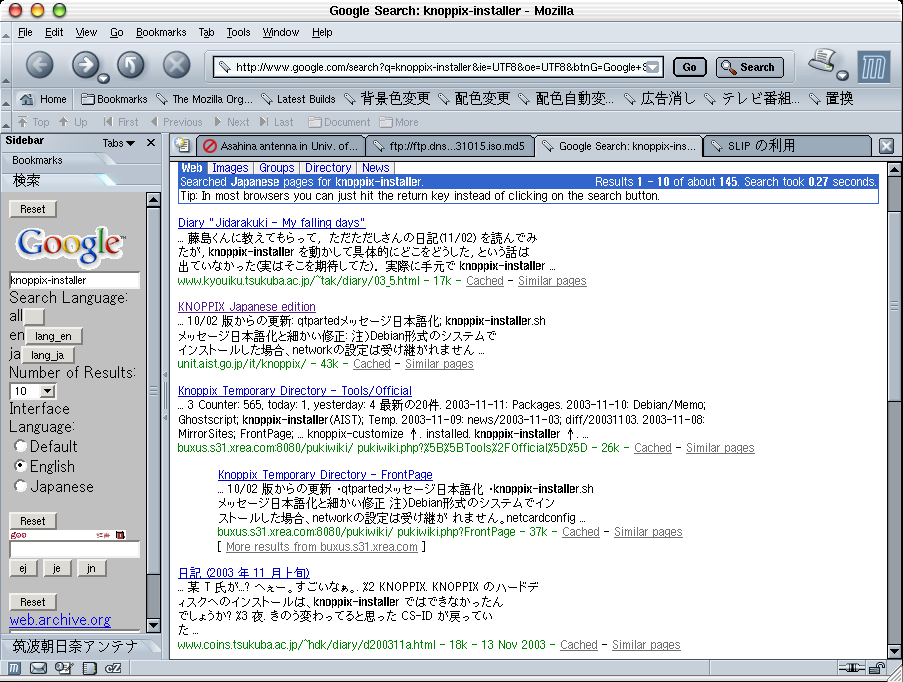Click the sidebar Google search text field

(x=74, y=280)
